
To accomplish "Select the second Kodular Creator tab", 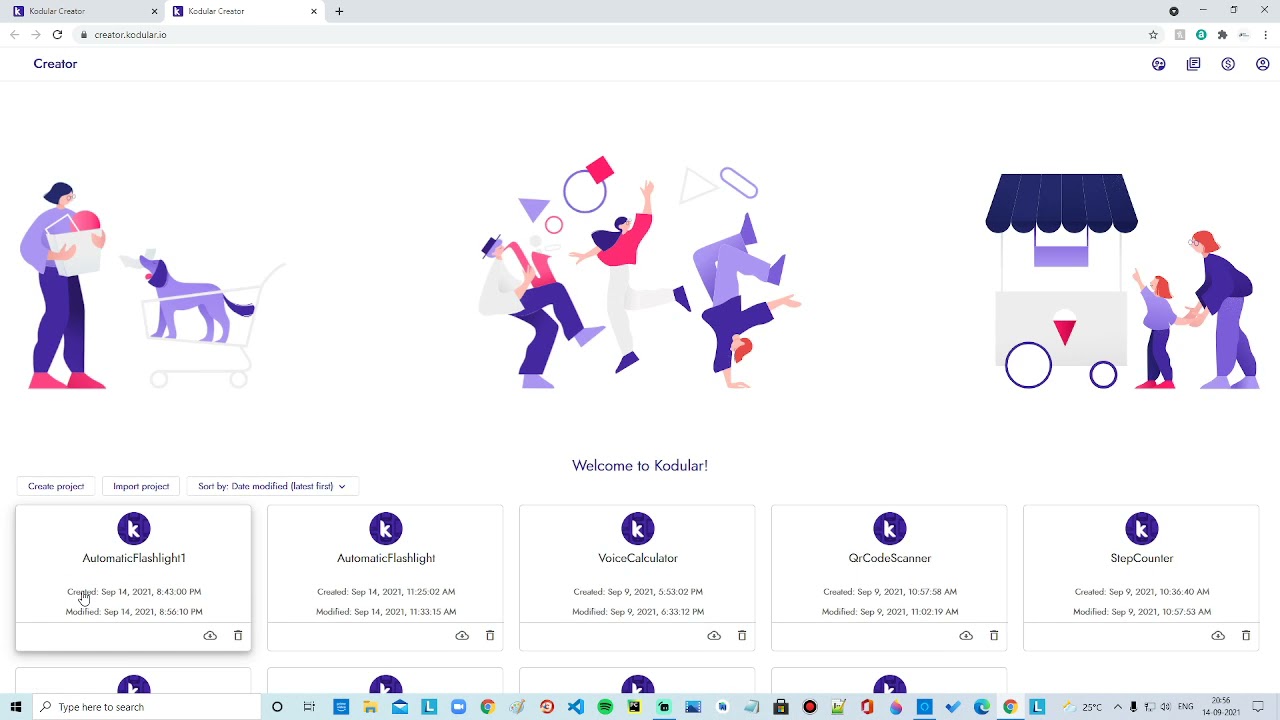I will pos(243,11).
